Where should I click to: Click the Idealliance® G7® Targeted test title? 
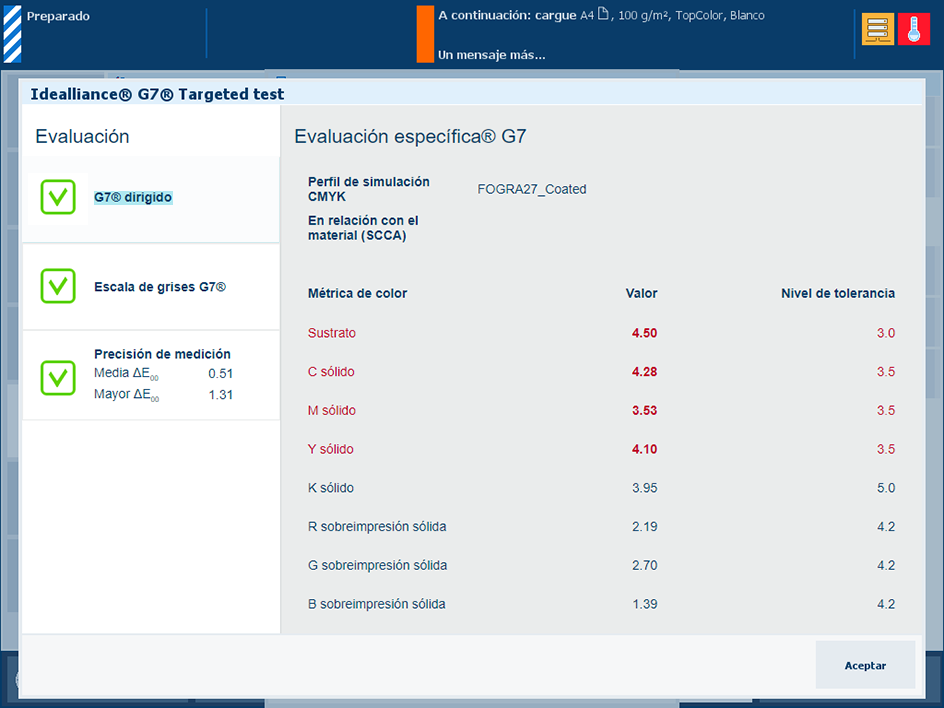coord(157,94)
